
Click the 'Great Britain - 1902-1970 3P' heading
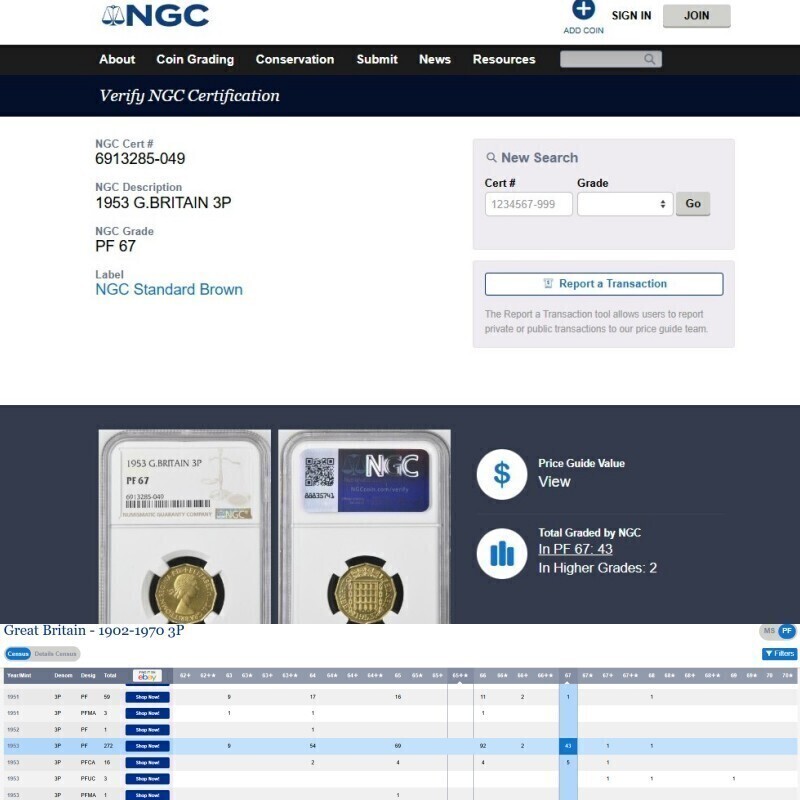point(94,631)
